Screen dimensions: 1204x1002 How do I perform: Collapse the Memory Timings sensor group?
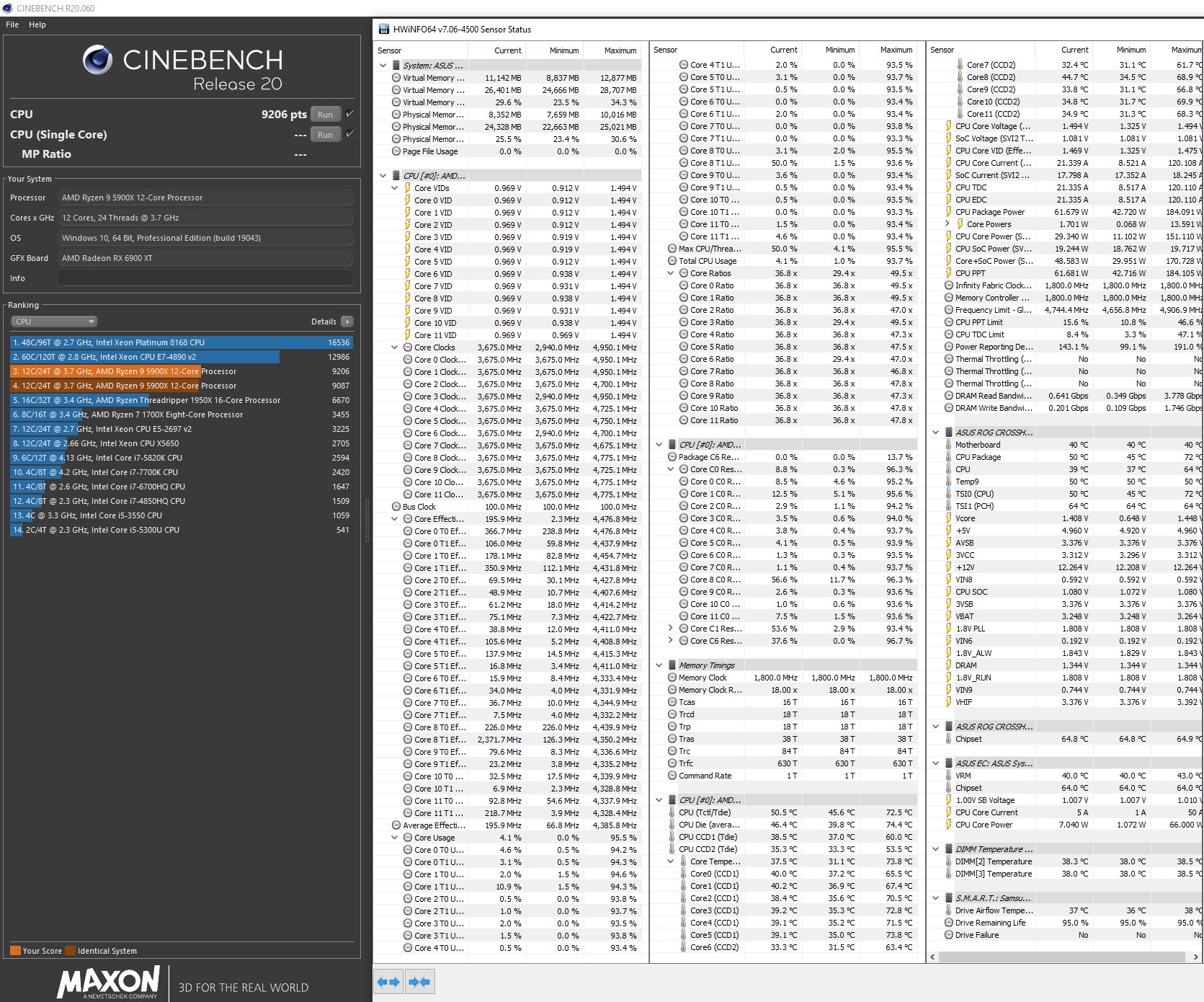659,665
